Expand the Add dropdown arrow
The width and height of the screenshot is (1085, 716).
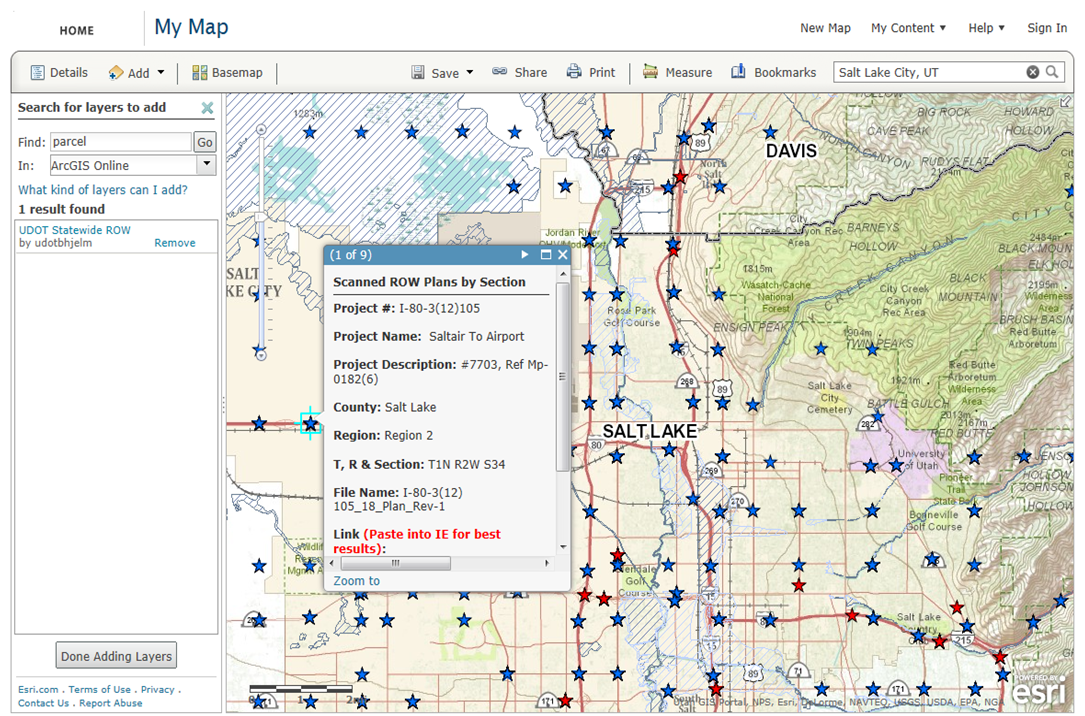[161, 72]
